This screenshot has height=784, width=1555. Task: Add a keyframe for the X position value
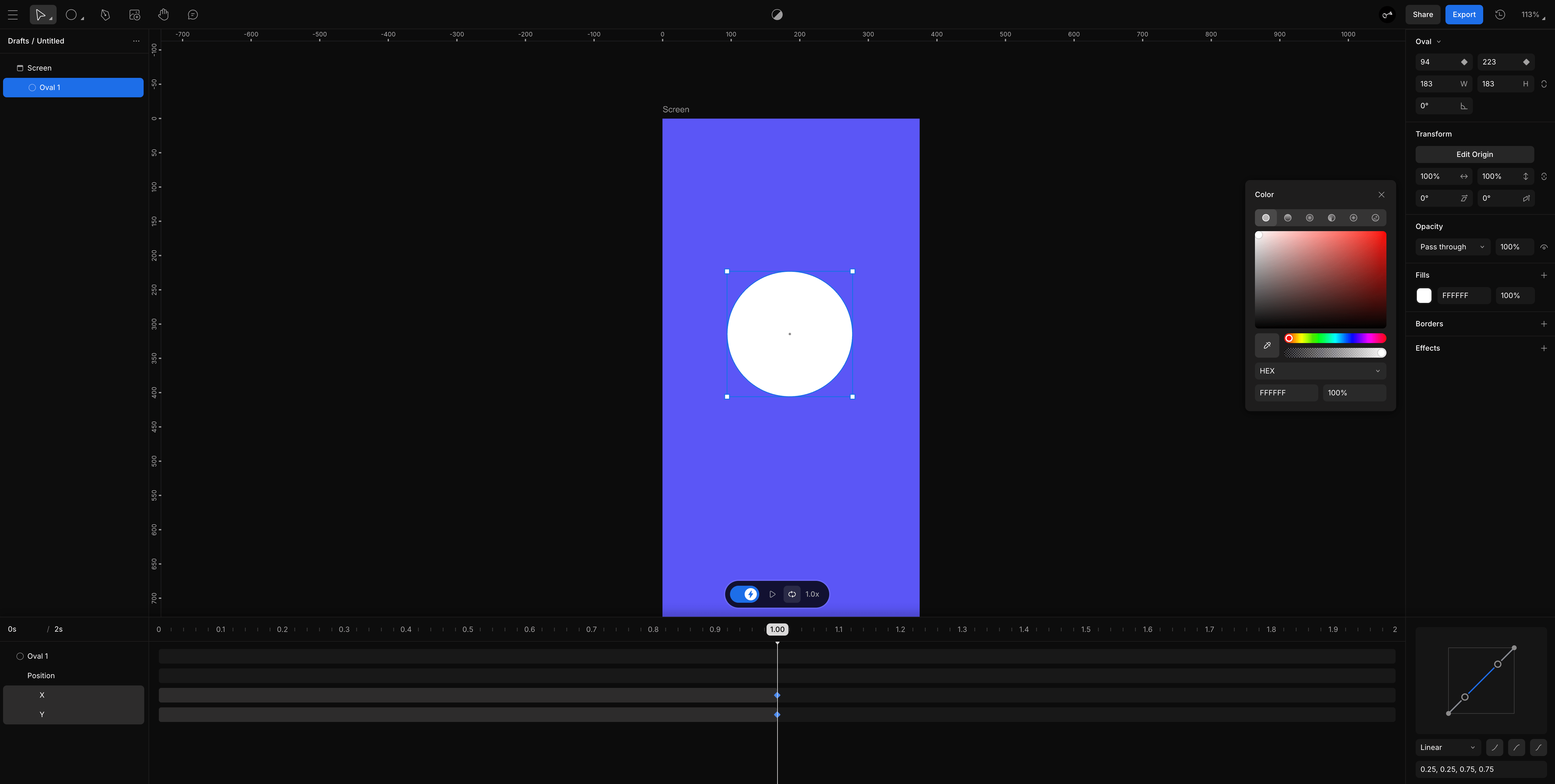1464,62
